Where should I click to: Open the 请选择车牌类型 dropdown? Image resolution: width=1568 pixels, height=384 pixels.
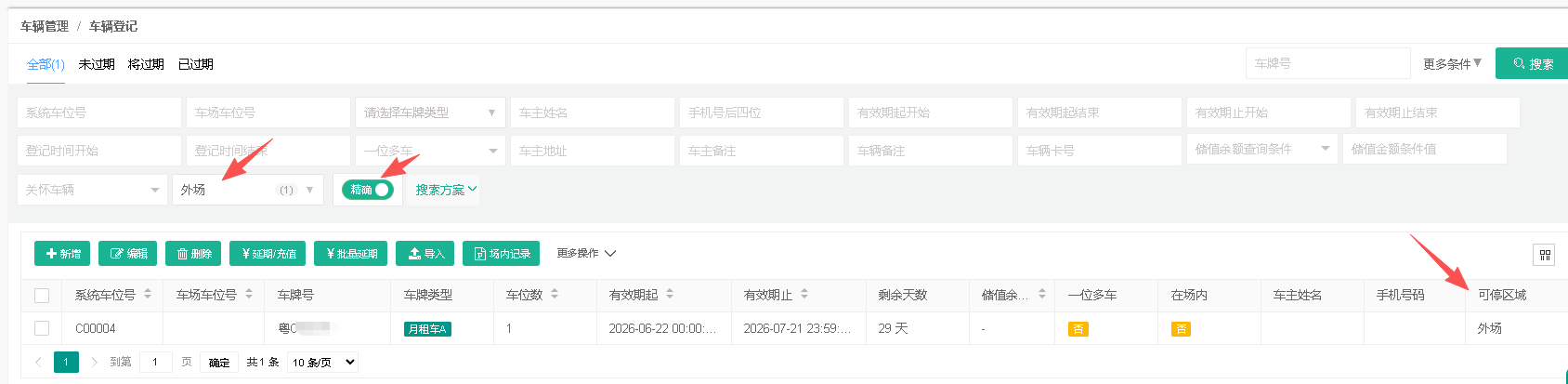(430, 113)
